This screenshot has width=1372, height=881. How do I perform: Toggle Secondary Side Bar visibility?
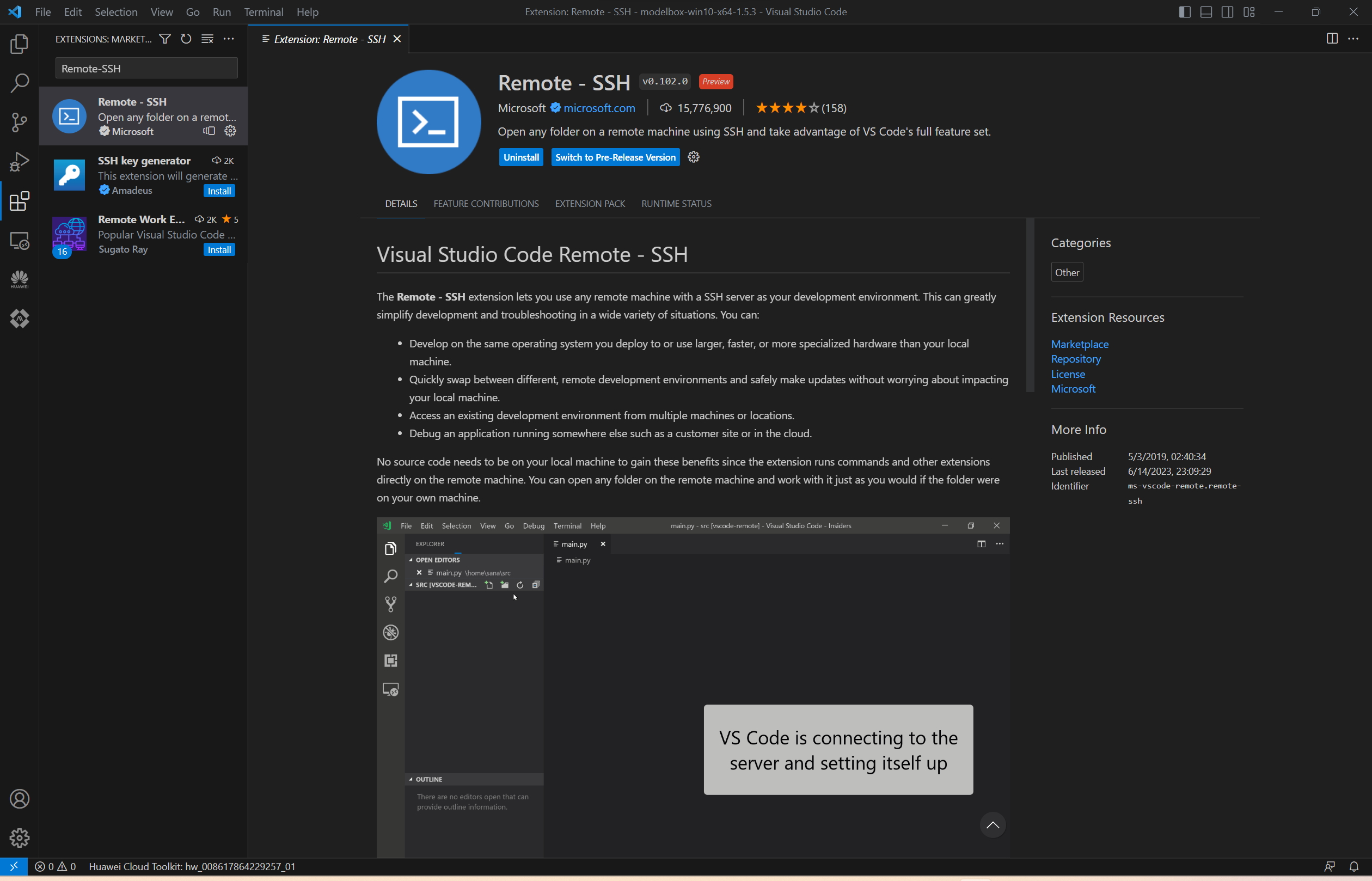click(1227, 11)
